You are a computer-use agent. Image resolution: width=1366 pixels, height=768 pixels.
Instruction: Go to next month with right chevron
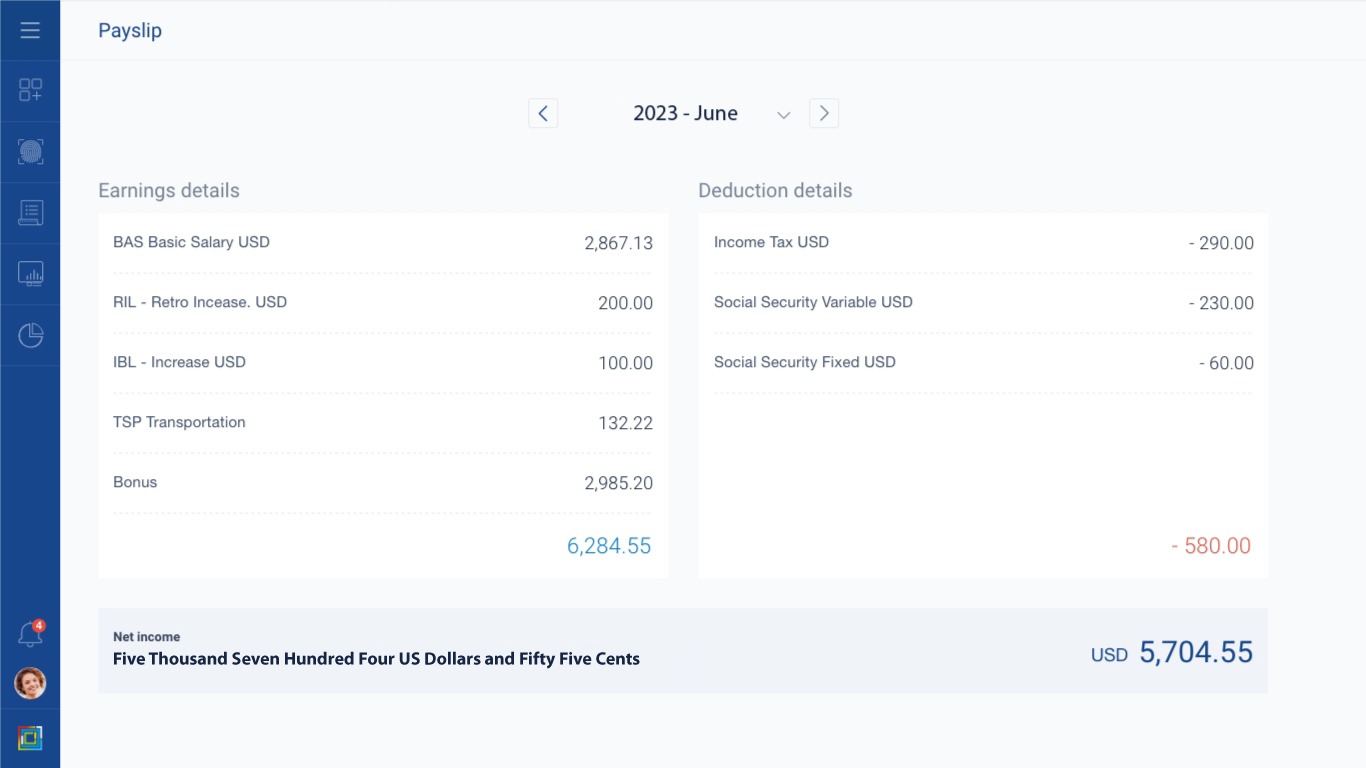pos(823,113)
